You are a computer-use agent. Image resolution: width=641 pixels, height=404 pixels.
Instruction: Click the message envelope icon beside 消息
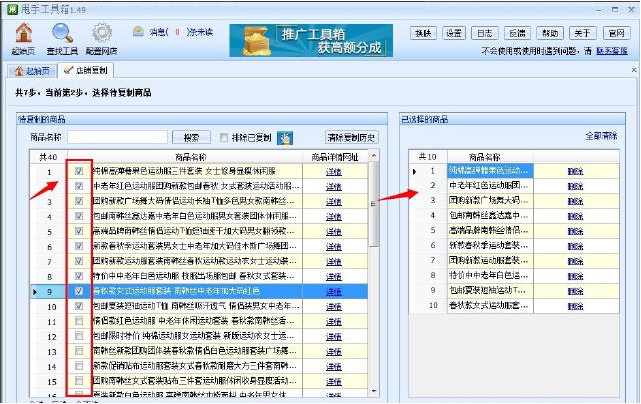coord(138,31)
